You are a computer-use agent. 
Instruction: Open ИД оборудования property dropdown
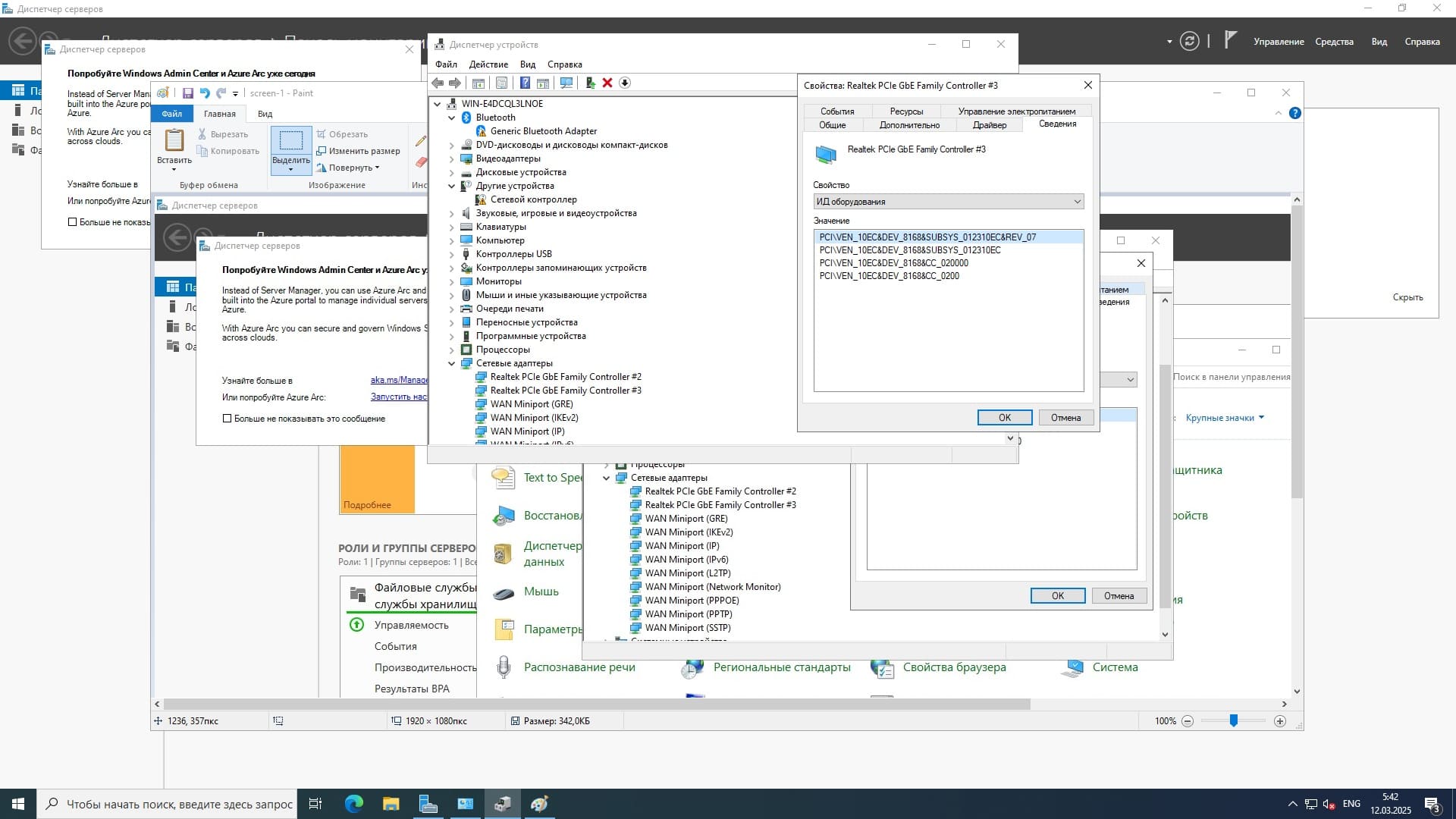pyautogui.click(x=948, y=202)
